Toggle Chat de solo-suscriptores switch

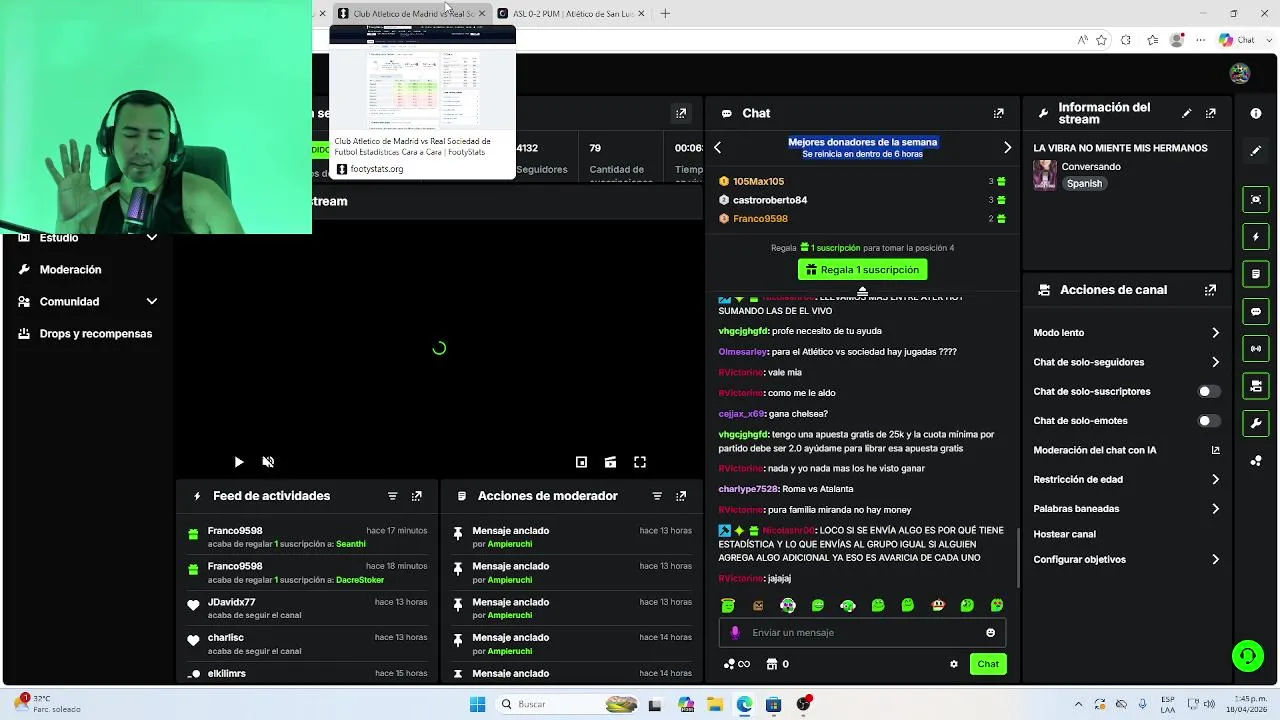coord(1209,392)
